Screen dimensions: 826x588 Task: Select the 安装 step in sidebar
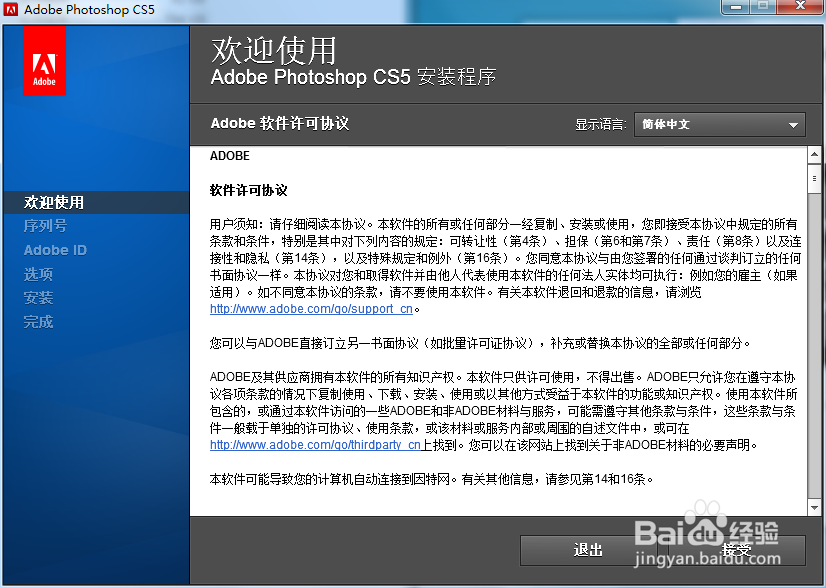(x=38, y=298)
